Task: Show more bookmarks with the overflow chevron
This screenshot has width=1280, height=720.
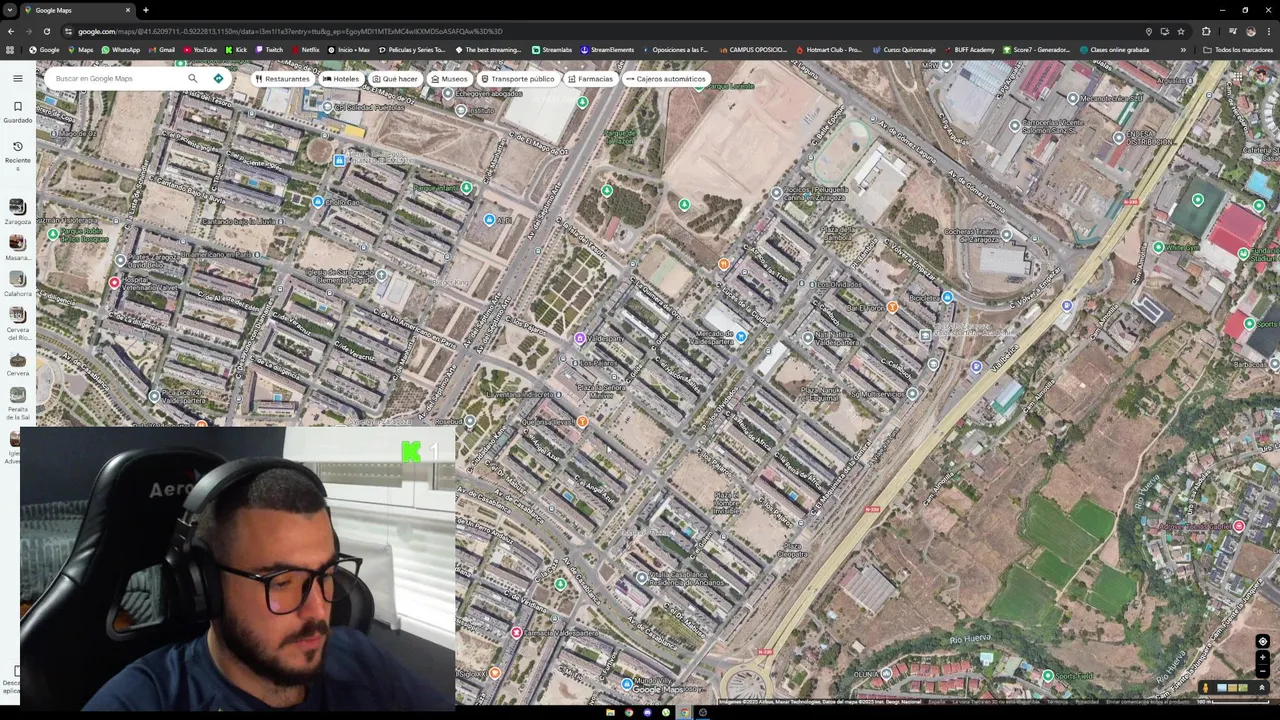Action: (x=1183, y=50)
